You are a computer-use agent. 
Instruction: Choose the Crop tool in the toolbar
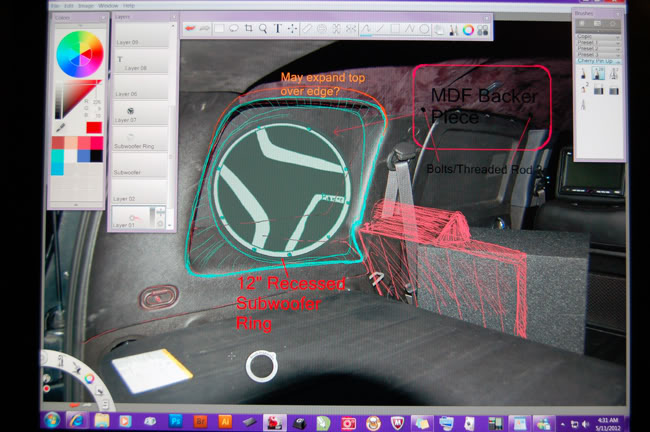249,28
